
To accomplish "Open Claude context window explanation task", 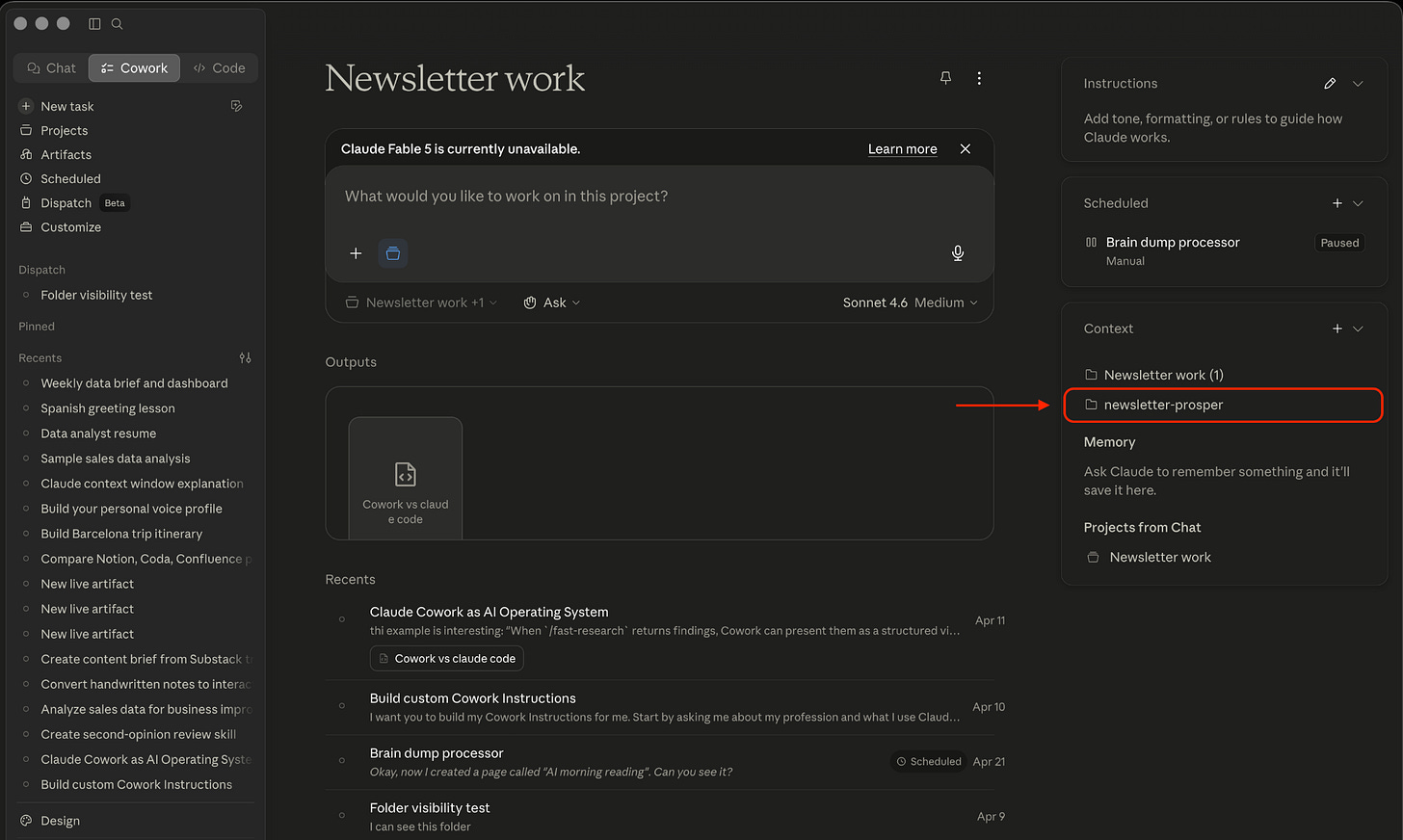I will point(142,484).
